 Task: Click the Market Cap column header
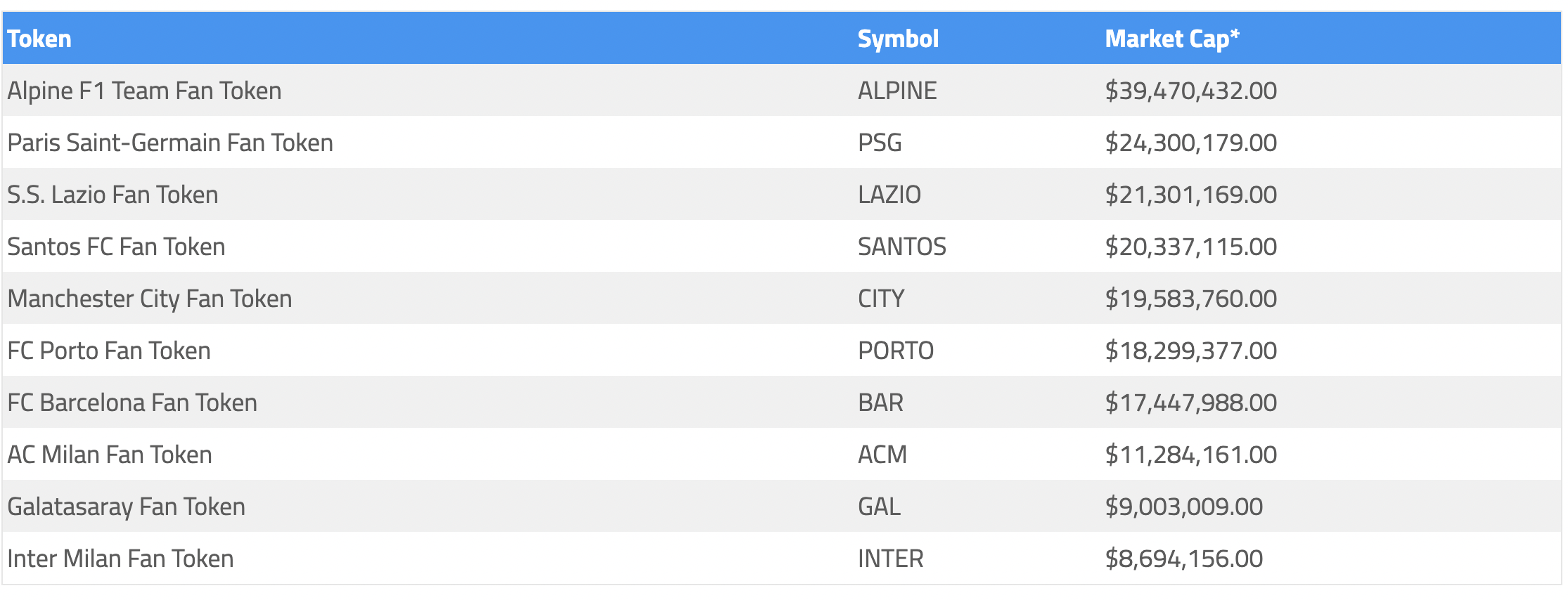1171,39
